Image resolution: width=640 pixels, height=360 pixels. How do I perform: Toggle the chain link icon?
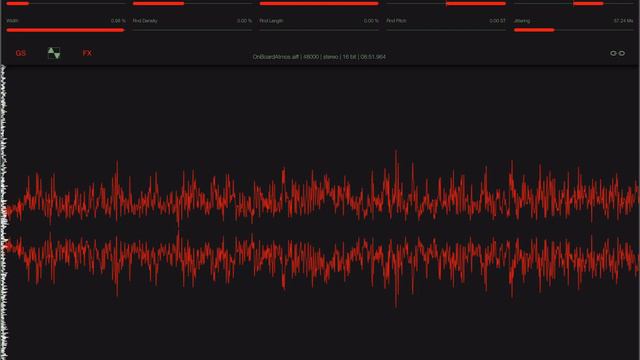[617, 53]
